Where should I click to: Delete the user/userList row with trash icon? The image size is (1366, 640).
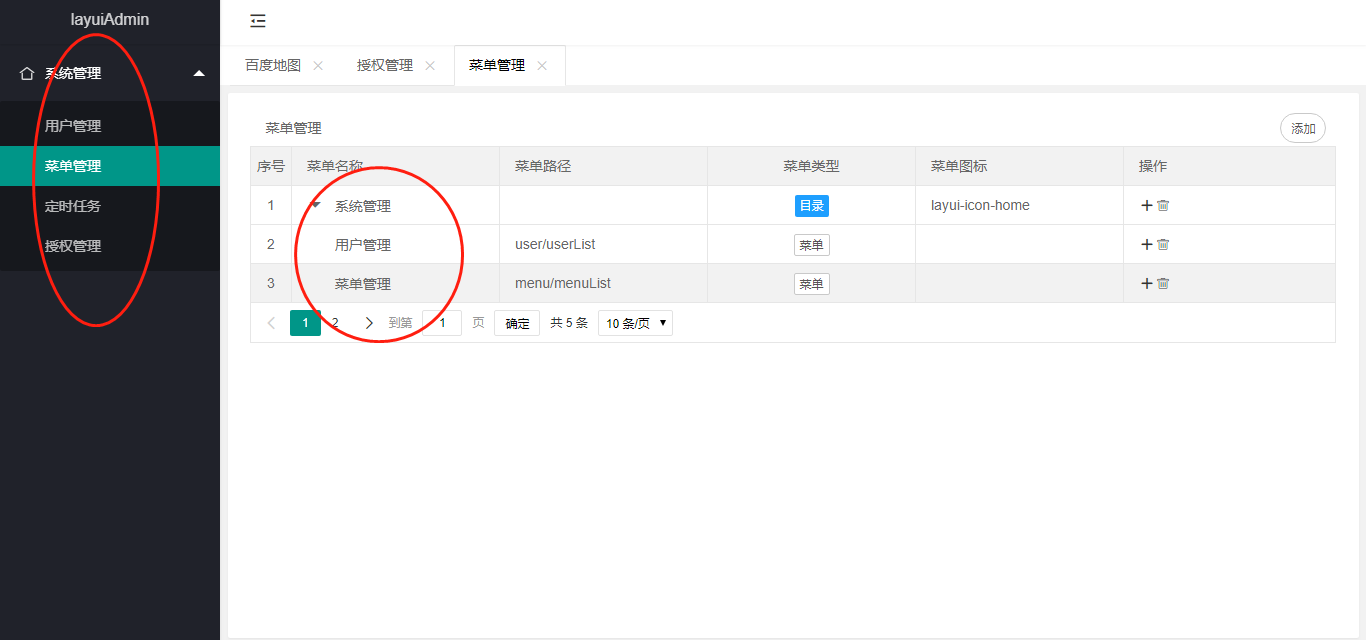pos(1163,244)
